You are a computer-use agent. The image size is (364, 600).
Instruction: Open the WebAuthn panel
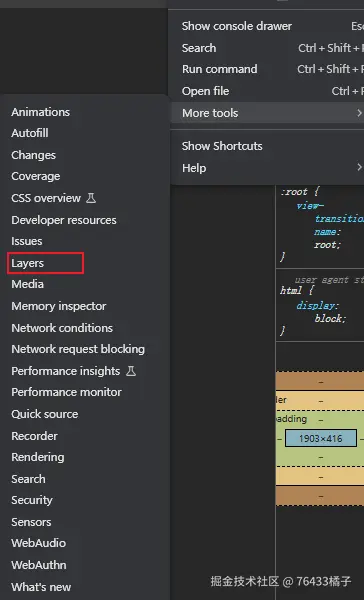tap(39, 565)
